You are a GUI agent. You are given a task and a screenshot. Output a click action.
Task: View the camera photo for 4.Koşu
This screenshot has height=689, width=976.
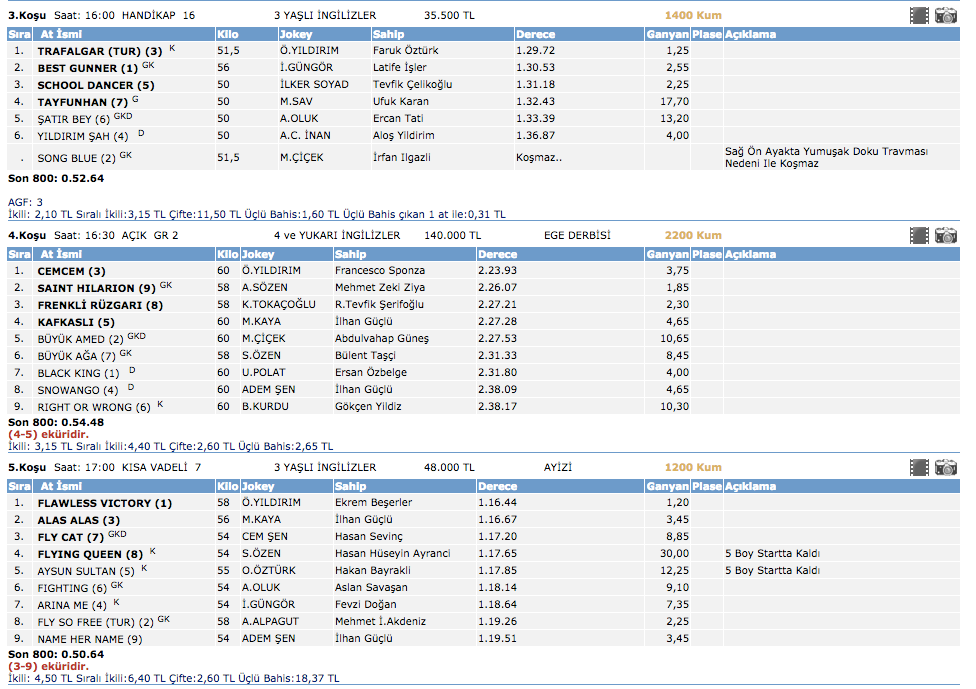pos(946,235)
